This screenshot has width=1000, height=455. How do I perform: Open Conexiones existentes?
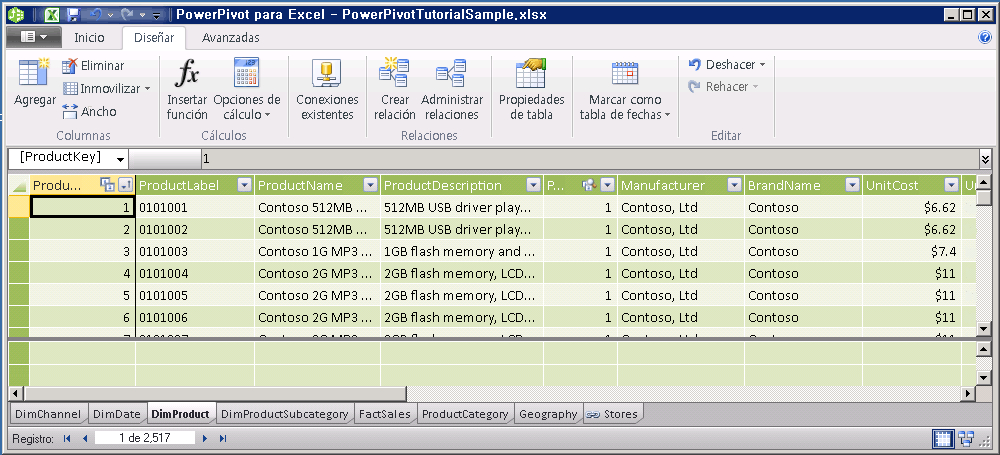(x=327, y=74)
